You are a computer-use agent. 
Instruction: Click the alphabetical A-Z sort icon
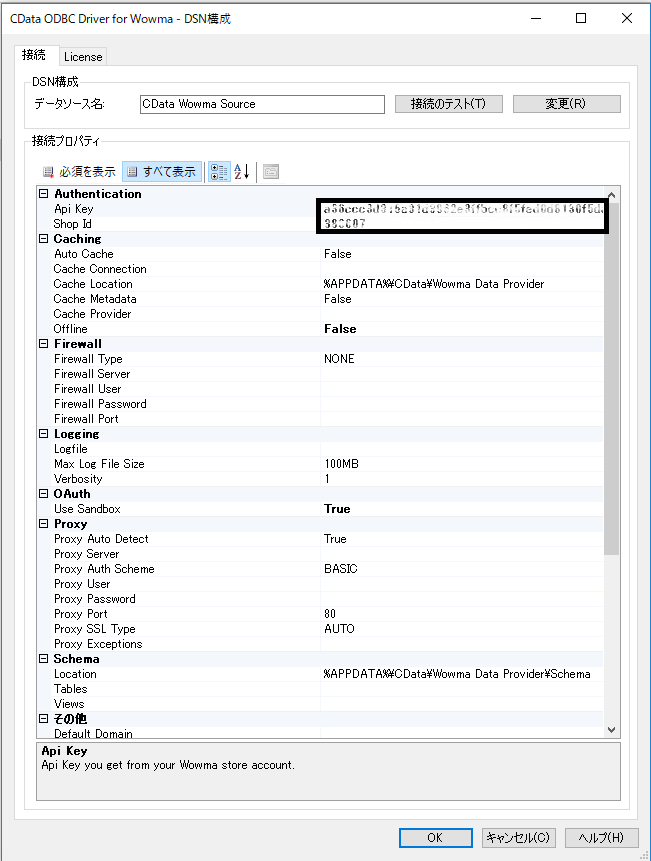click(x=242, y=172)
